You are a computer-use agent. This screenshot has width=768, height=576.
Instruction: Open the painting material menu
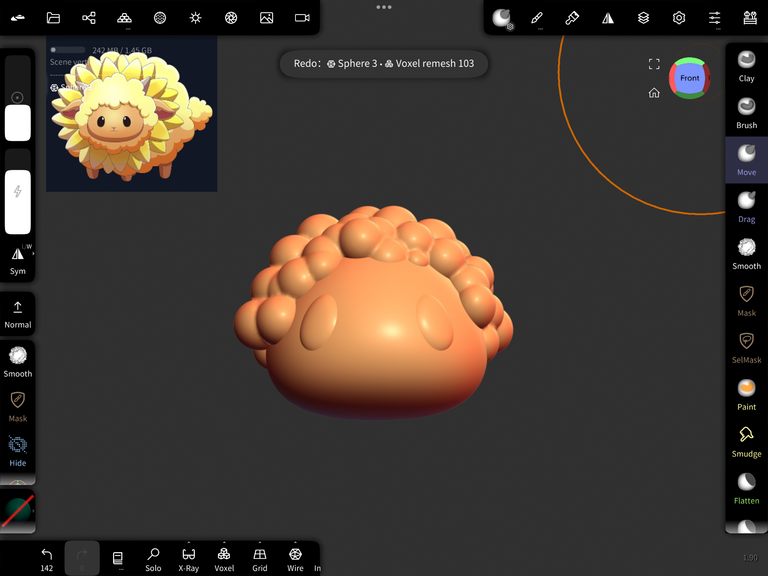point(572,18)
